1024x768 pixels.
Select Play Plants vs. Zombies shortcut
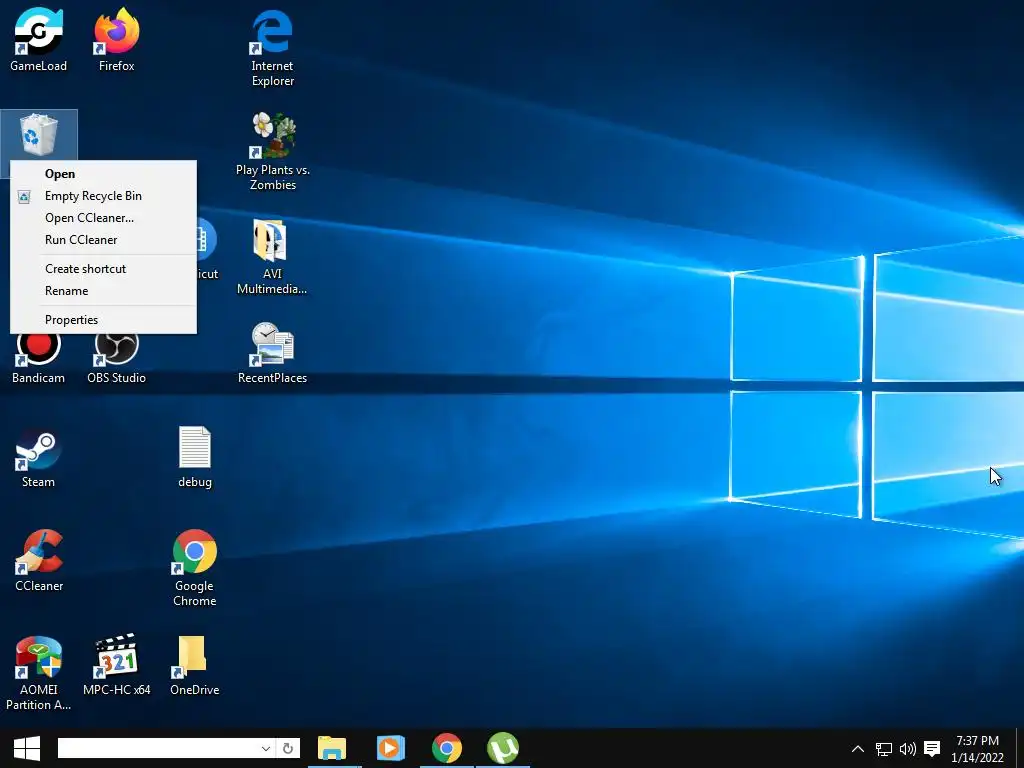click(x=272, y=152)
